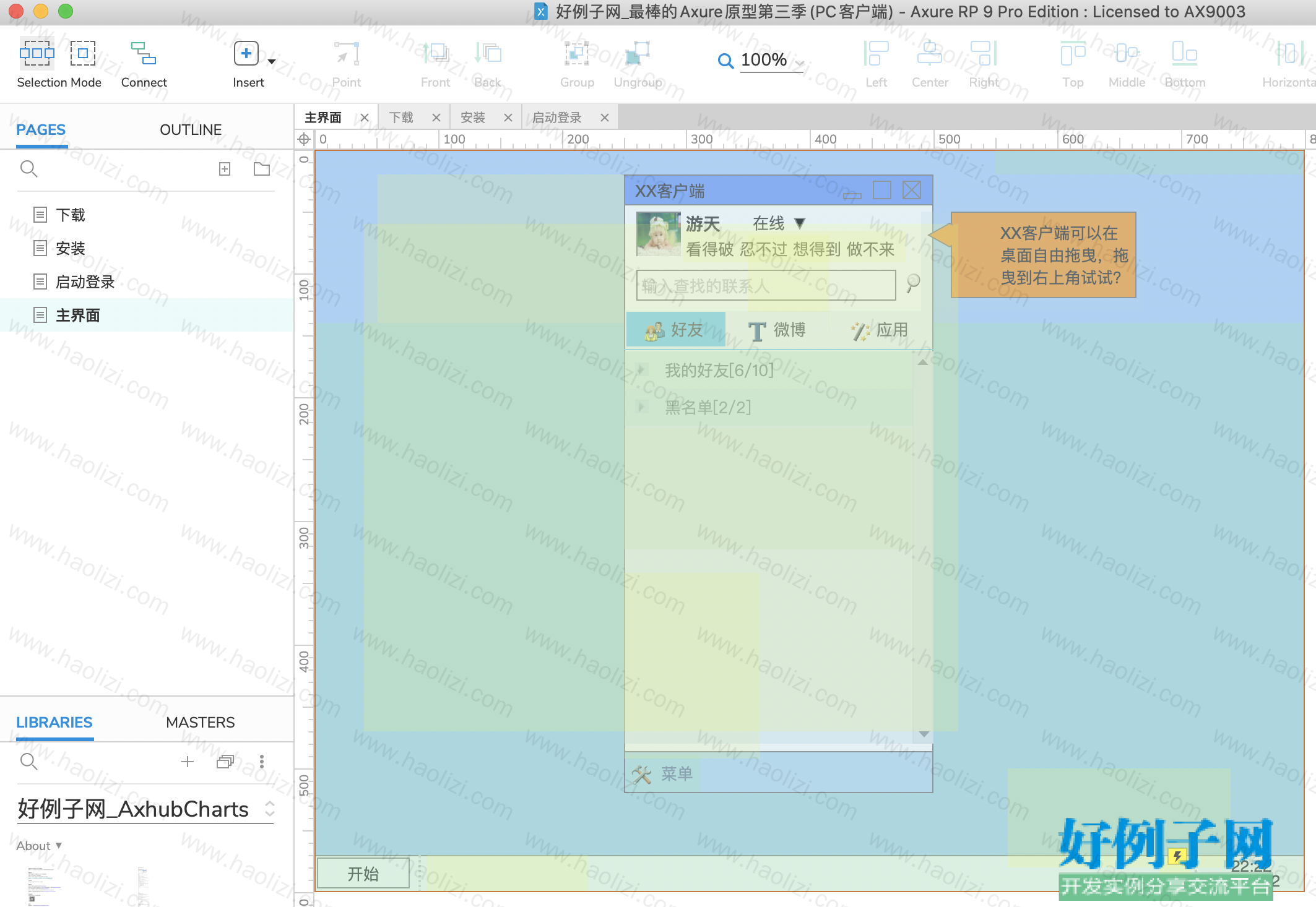Open the Insert dropdown arrow
Image resolution: width=1316 pixels, height=907 pixels.
tap(272, 61)
